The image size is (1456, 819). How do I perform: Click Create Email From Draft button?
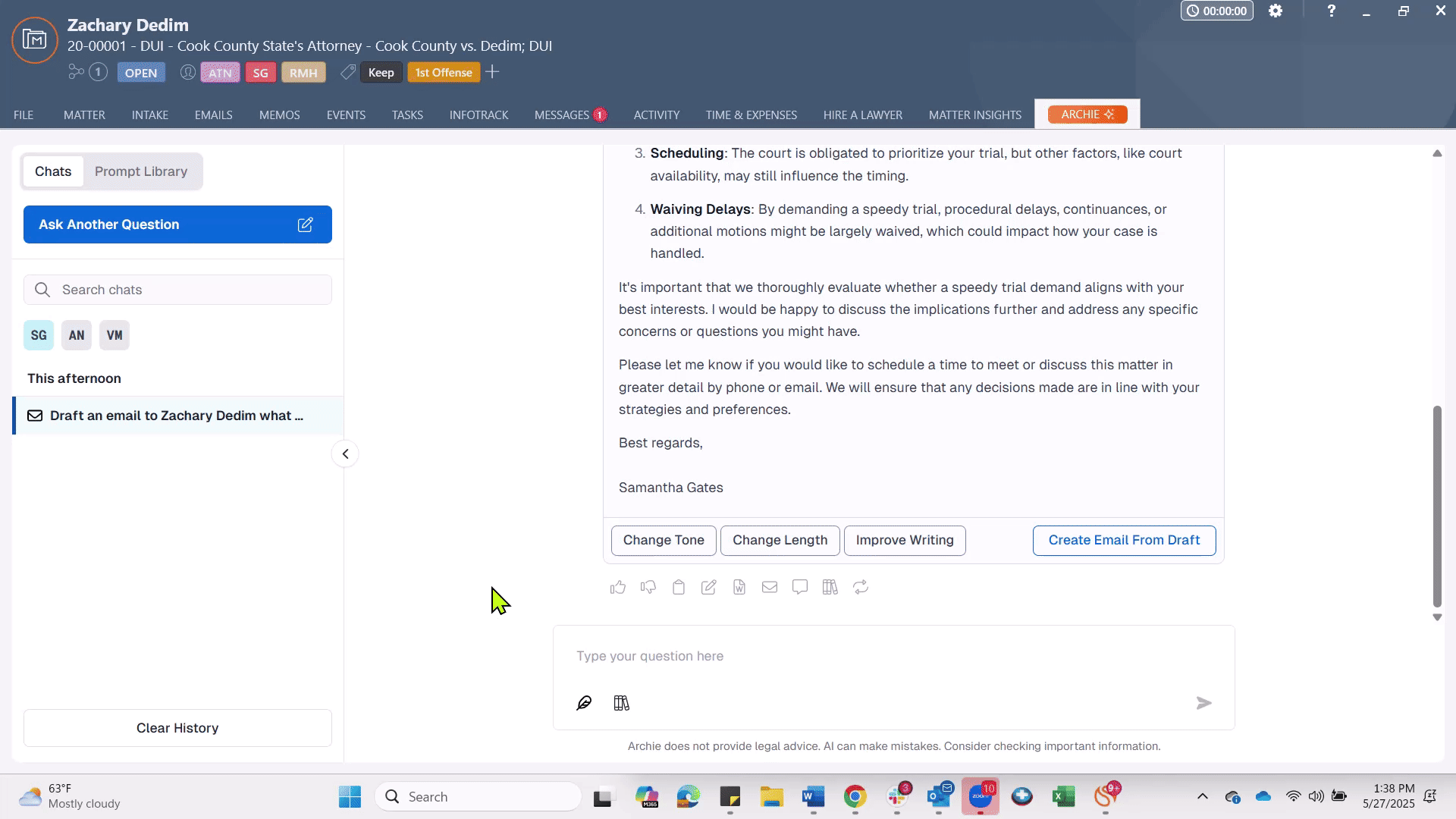coord(1124,541)
